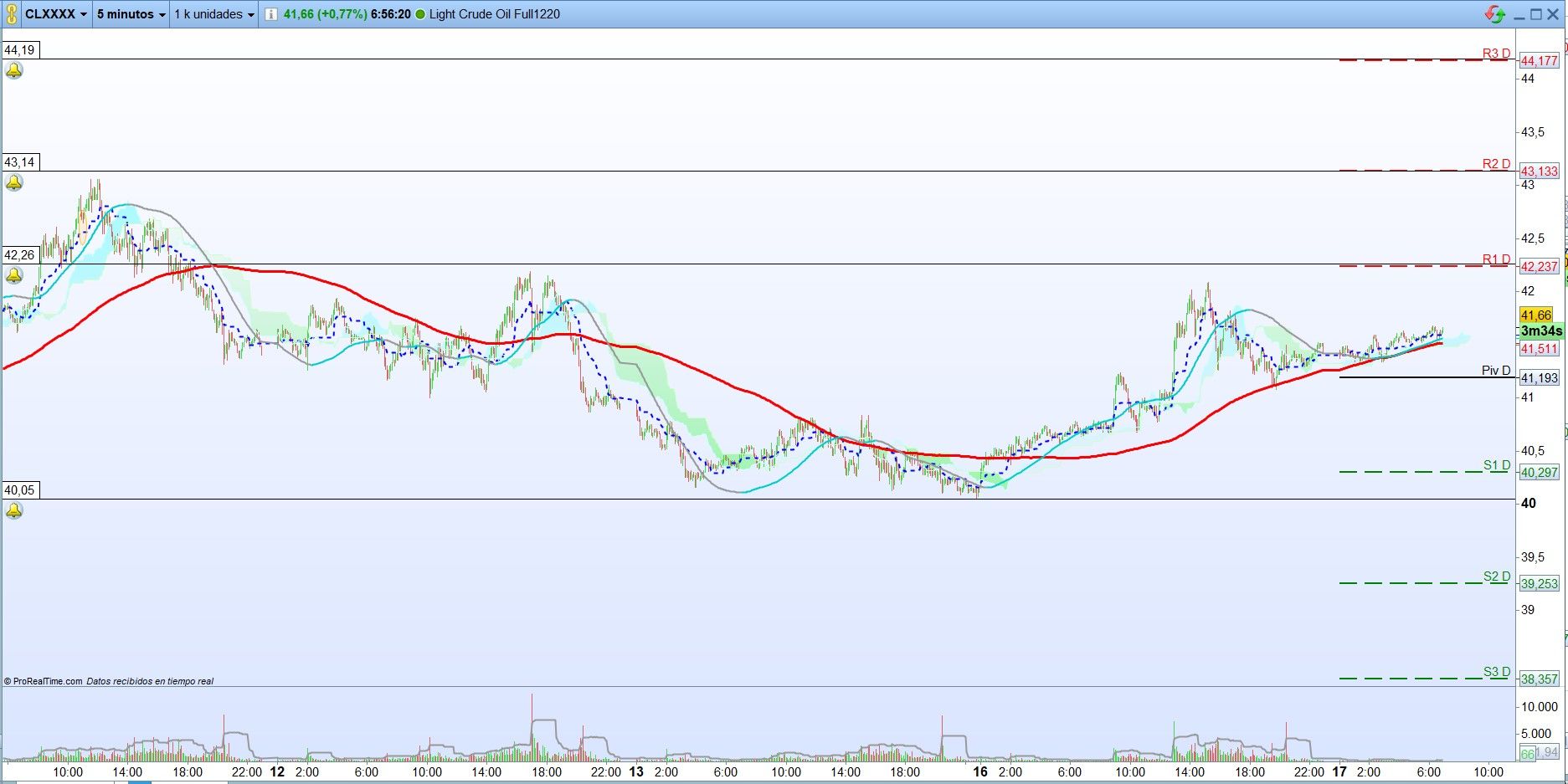This screenshot has width=1568, height=784.
Task: Click the S2 D pivot label
Action: pyautogui.click(x=1497, y=576)
